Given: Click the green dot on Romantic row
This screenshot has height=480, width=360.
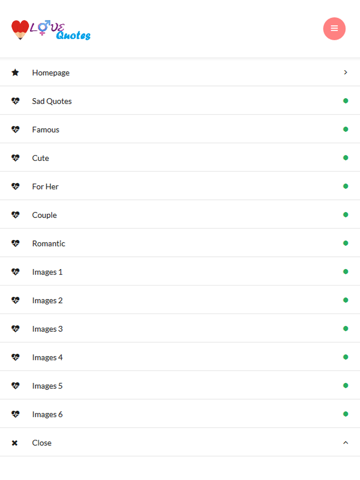Looking at the screenshot, I should [346, 243].
